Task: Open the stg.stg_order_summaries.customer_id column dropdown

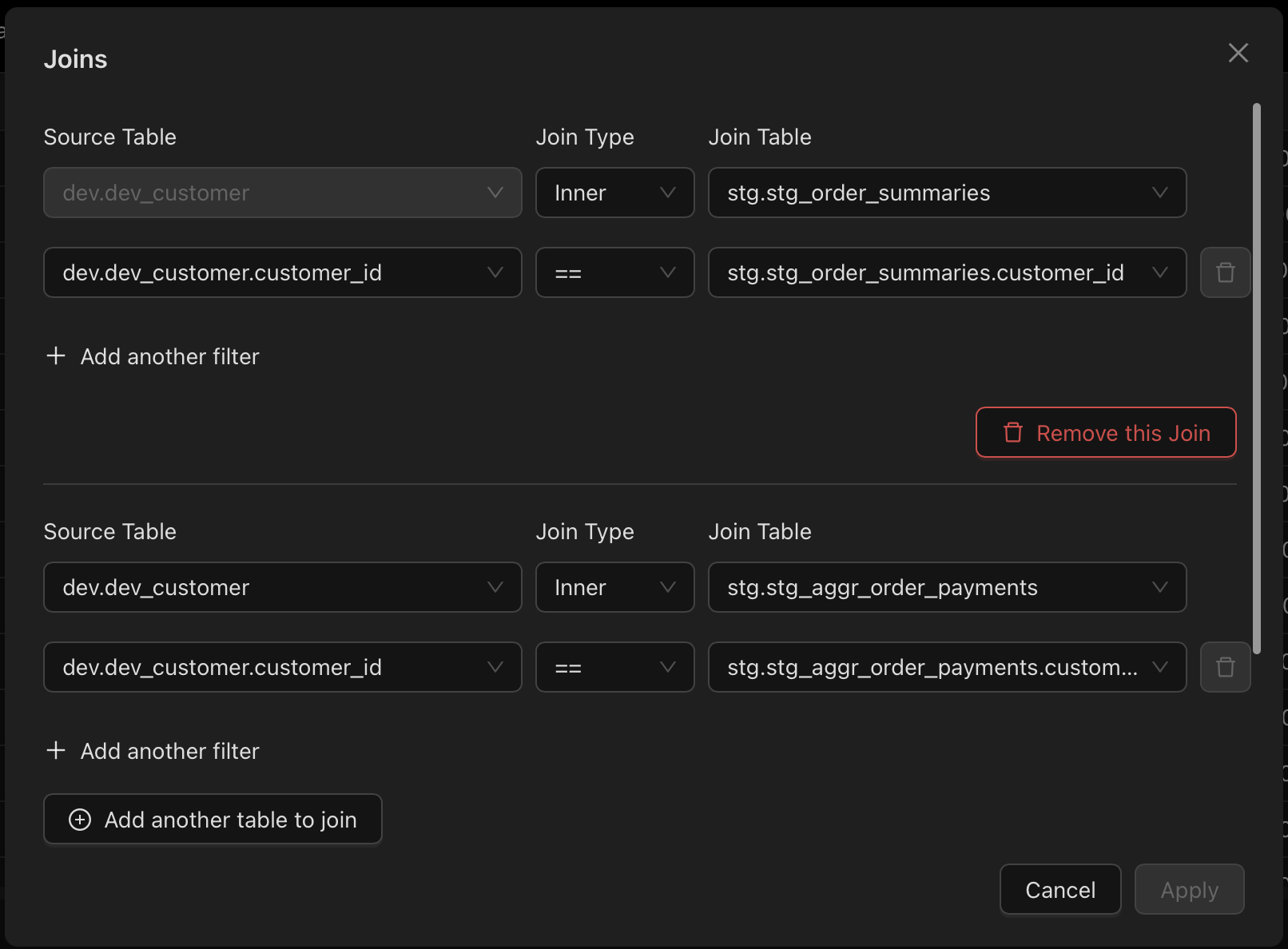Action: point(947,272)
